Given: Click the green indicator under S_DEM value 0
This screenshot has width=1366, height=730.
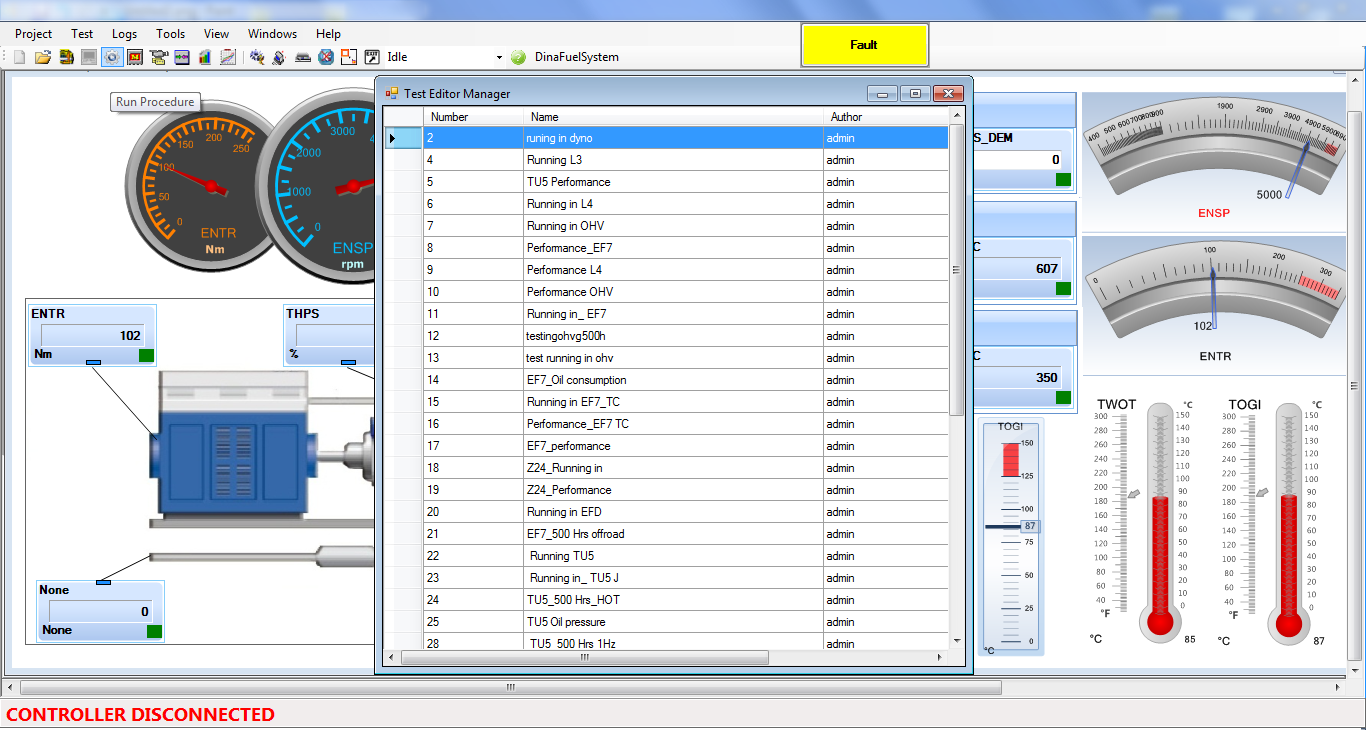Looking at the screenshot, I should coord(1063,180).
